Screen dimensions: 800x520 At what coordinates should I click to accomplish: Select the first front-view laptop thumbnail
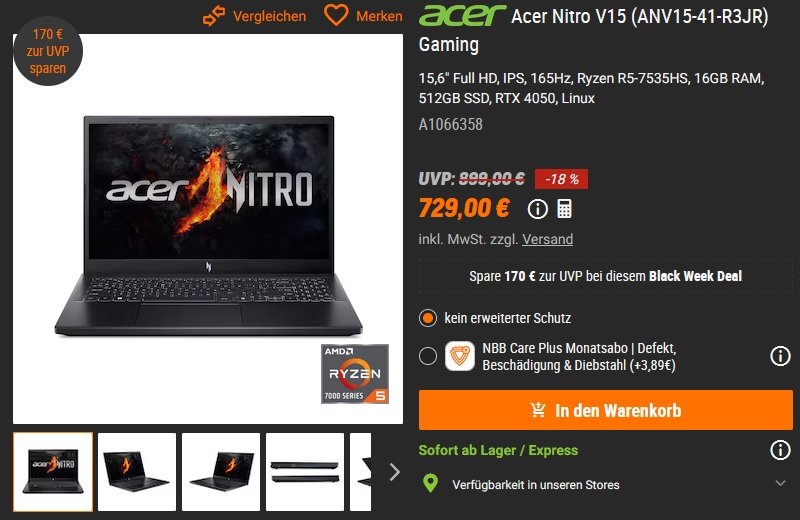coord(53,472)
